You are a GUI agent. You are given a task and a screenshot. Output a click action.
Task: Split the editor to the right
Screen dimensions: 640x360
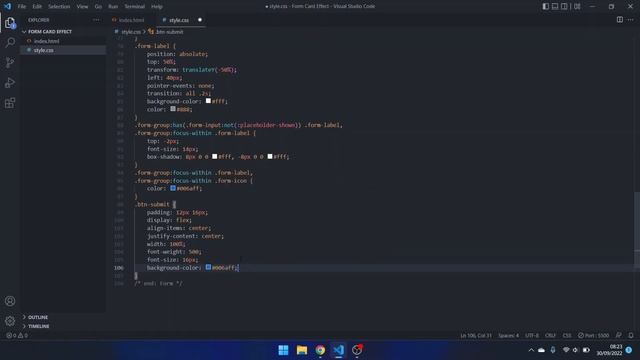click(620, 20)
